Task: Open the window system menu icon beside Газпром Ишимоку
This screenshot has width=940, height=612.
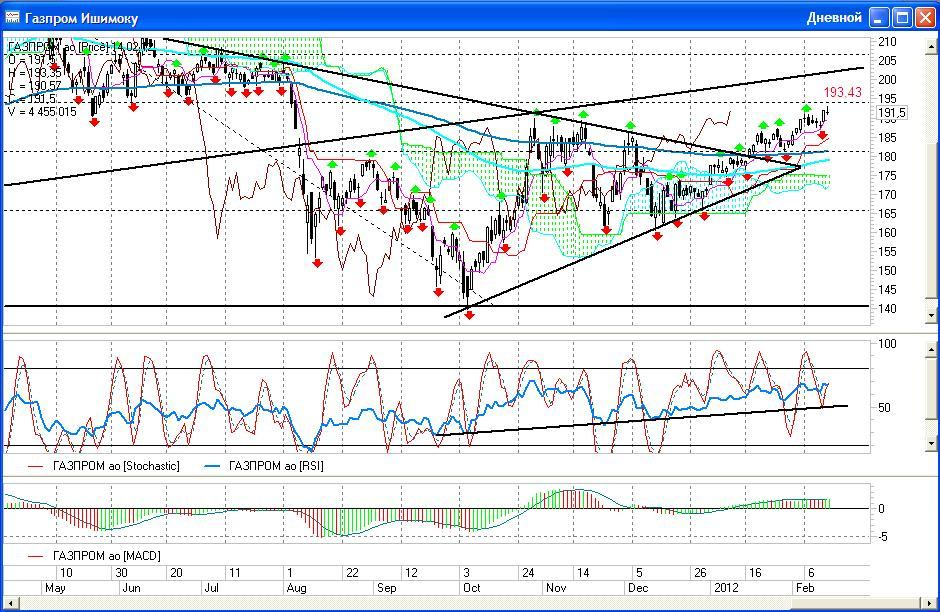Action: [x=12, y=17]
